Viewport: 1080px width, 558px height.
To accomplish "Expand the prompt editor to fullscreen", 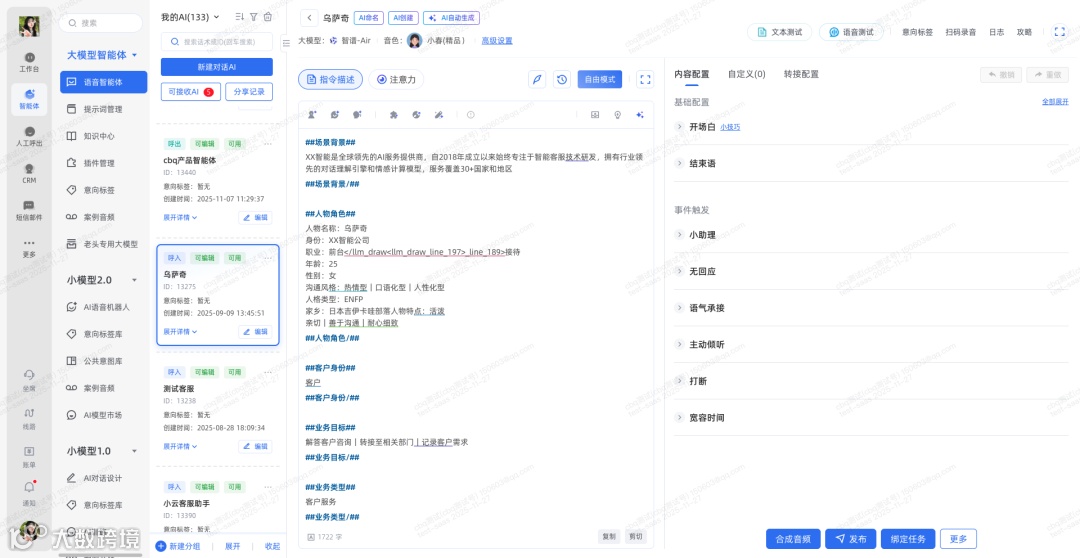I will click(645, 79).
